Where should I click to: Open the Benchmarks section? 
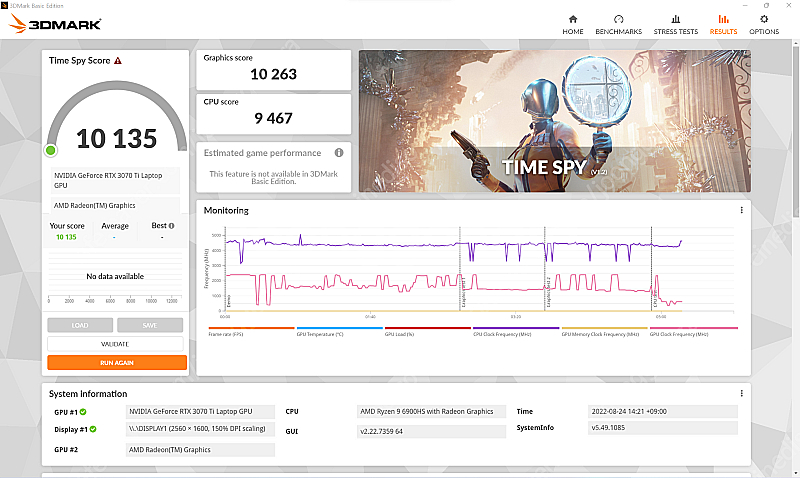point(618,24)
